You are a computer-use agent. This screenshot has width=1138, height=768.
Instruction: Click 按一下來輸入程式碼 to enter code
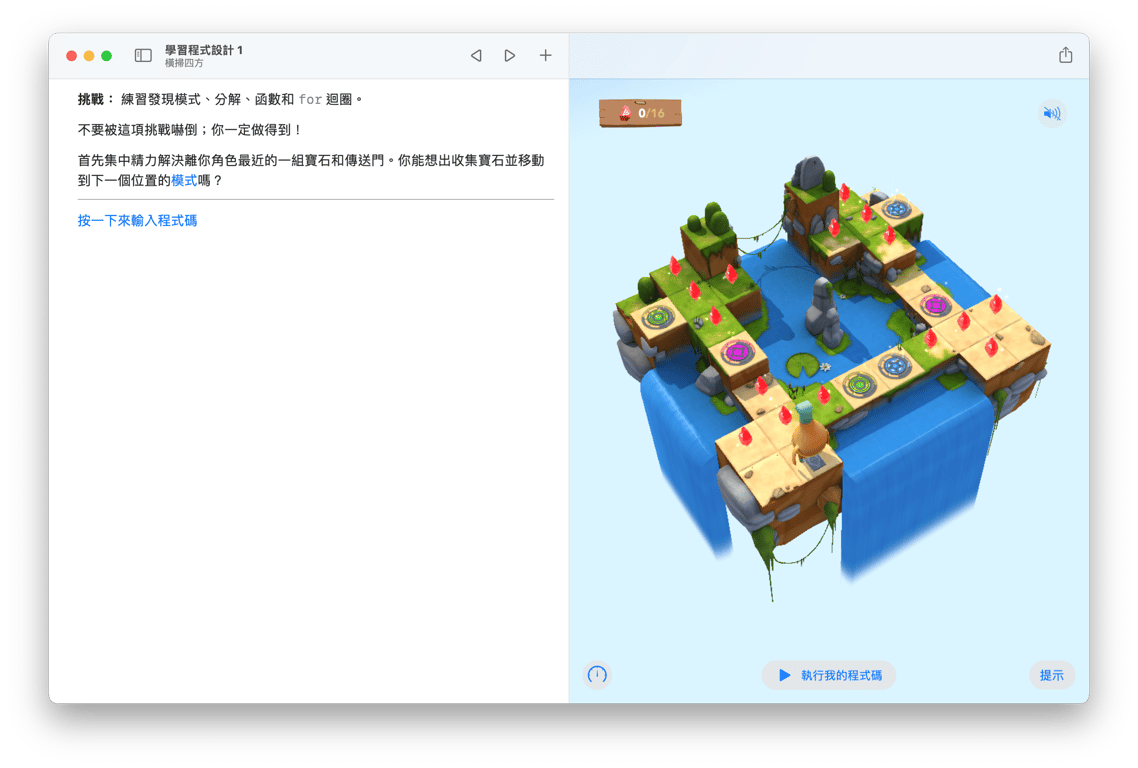point(137,220)
